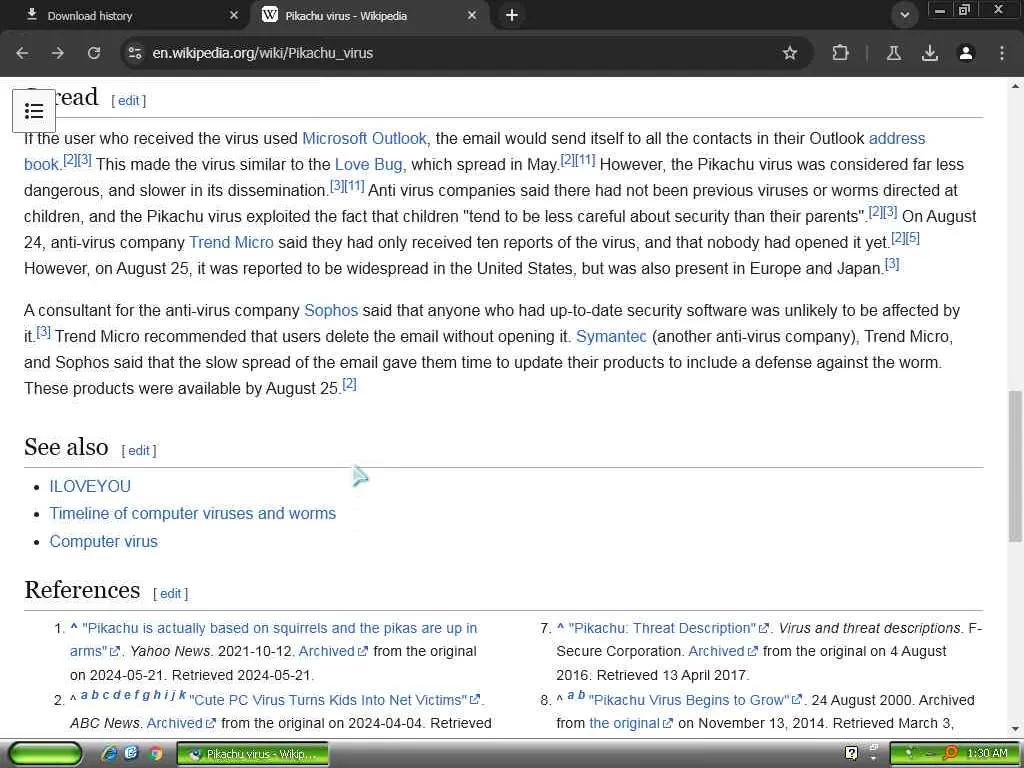Open the Sophos link
Viewport: 1024px width, 768px height.
tap(331, 310)
